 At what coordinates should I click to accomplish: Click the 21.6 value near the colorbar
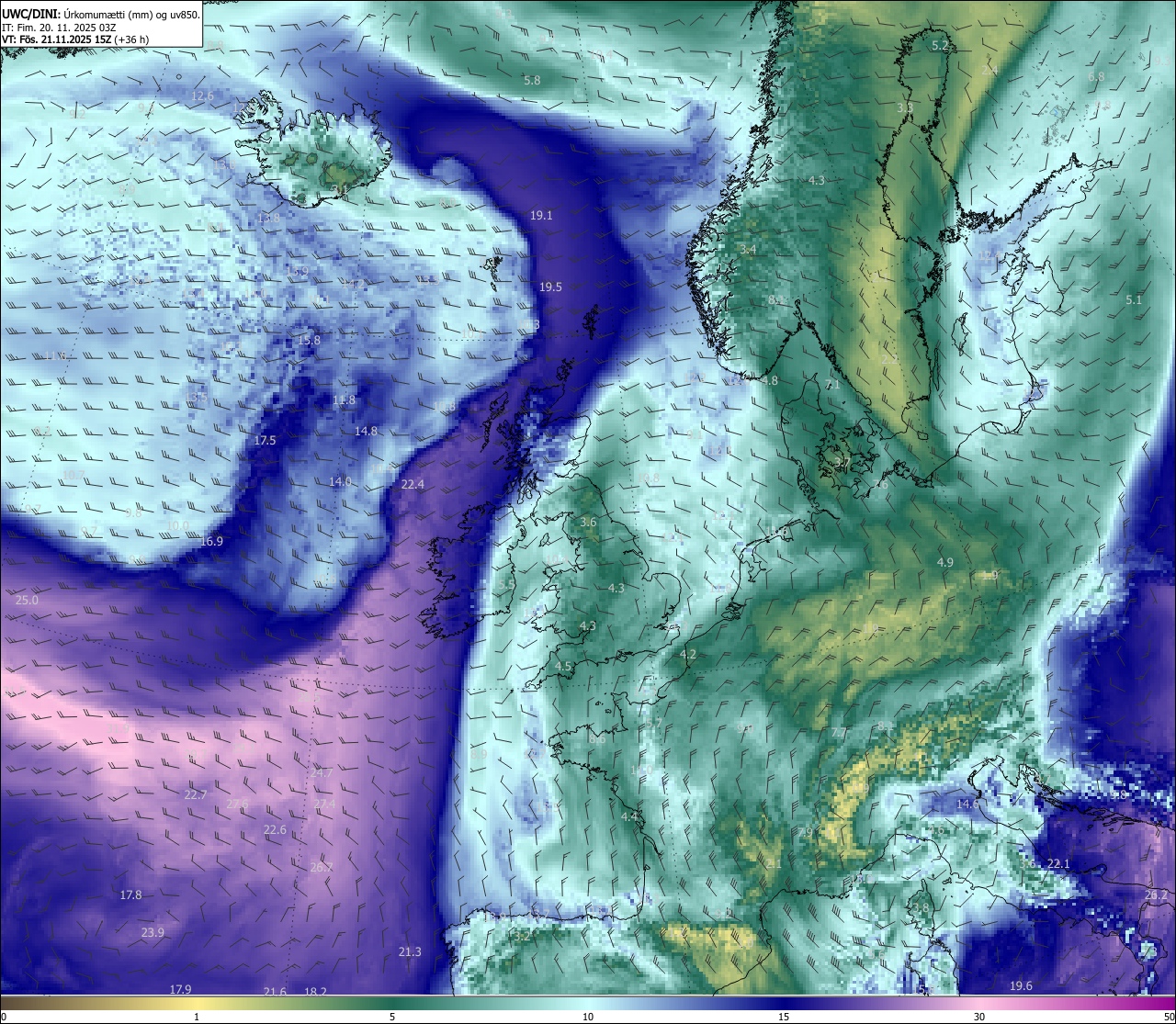[x=275, y=992]
